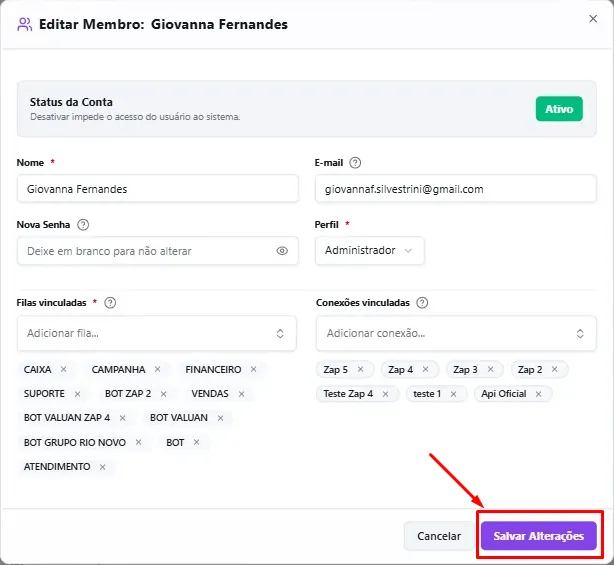Close the Editar Membro dialog
614x565 pixels.
[x=593, y=19]
